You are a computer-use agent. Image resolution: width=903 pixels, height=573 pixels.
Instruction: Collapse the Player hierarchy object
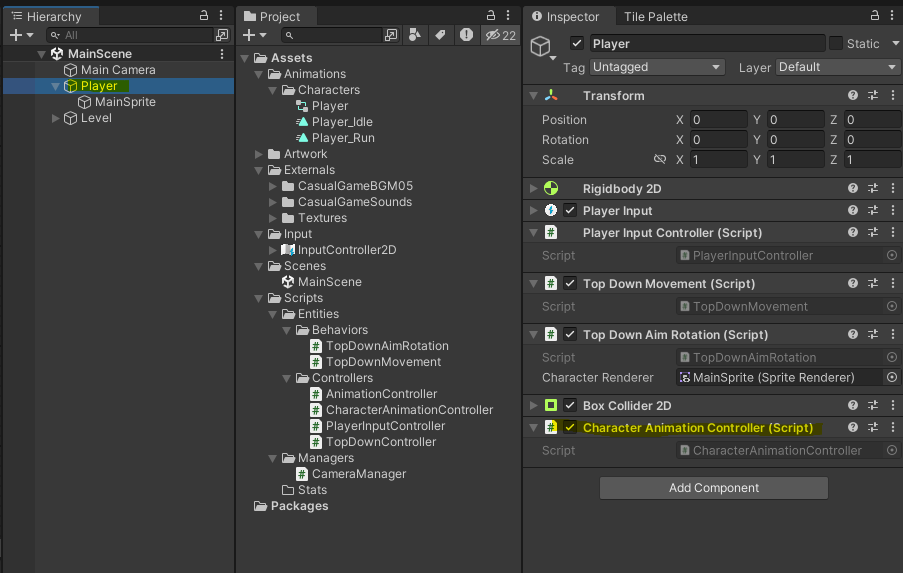pos(55,86)
